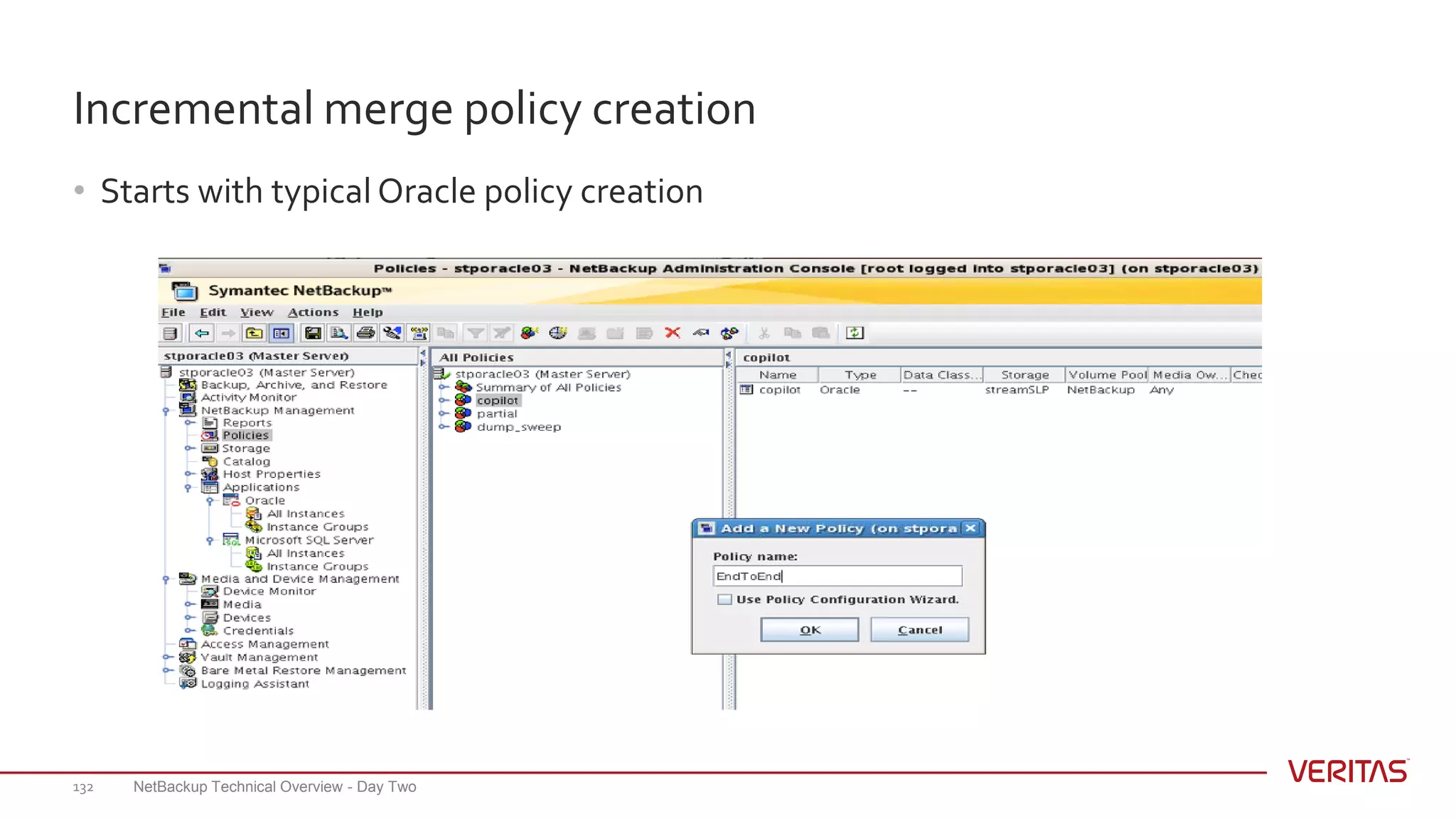Viewport: 1456px width, 819px height.
Task: Click the Activity Monitor tree icon
Action: click(188, 397)
